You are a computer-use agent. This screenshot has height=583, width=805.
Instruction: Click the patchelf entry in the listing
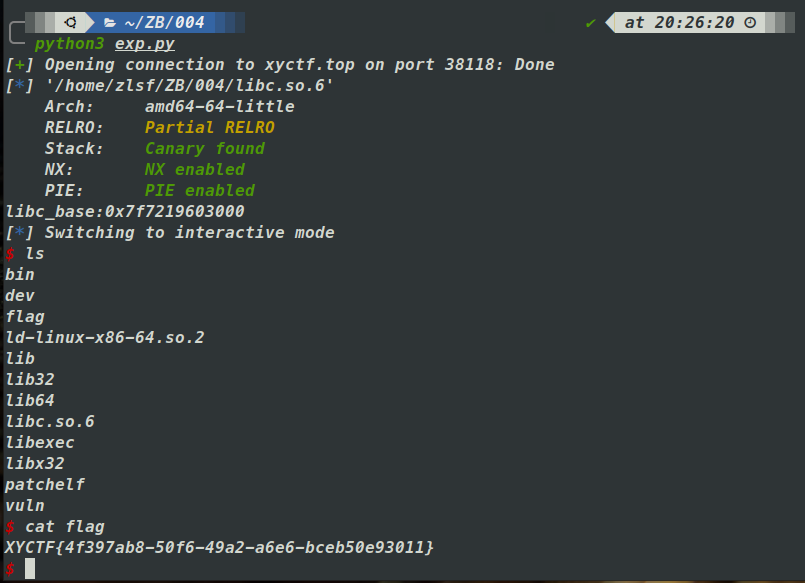tap(45, 485)
